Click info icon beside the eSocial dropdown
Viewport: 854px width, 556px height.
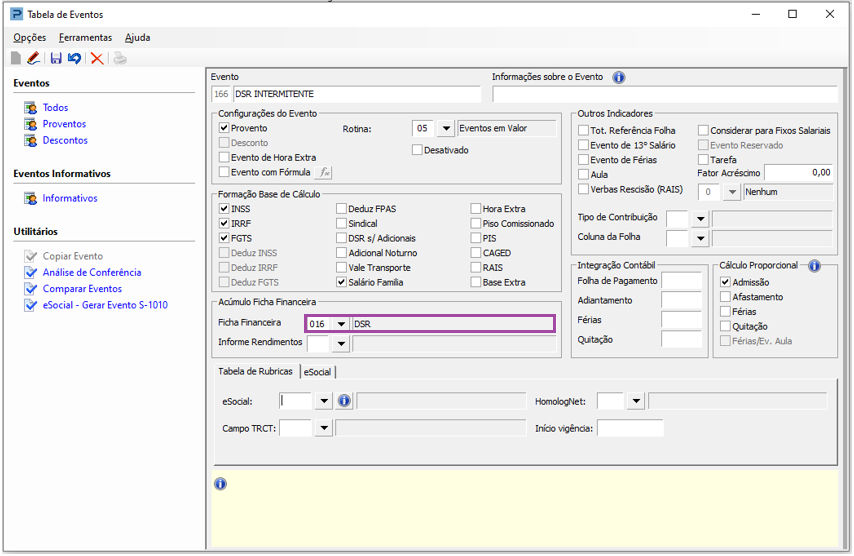344,401
